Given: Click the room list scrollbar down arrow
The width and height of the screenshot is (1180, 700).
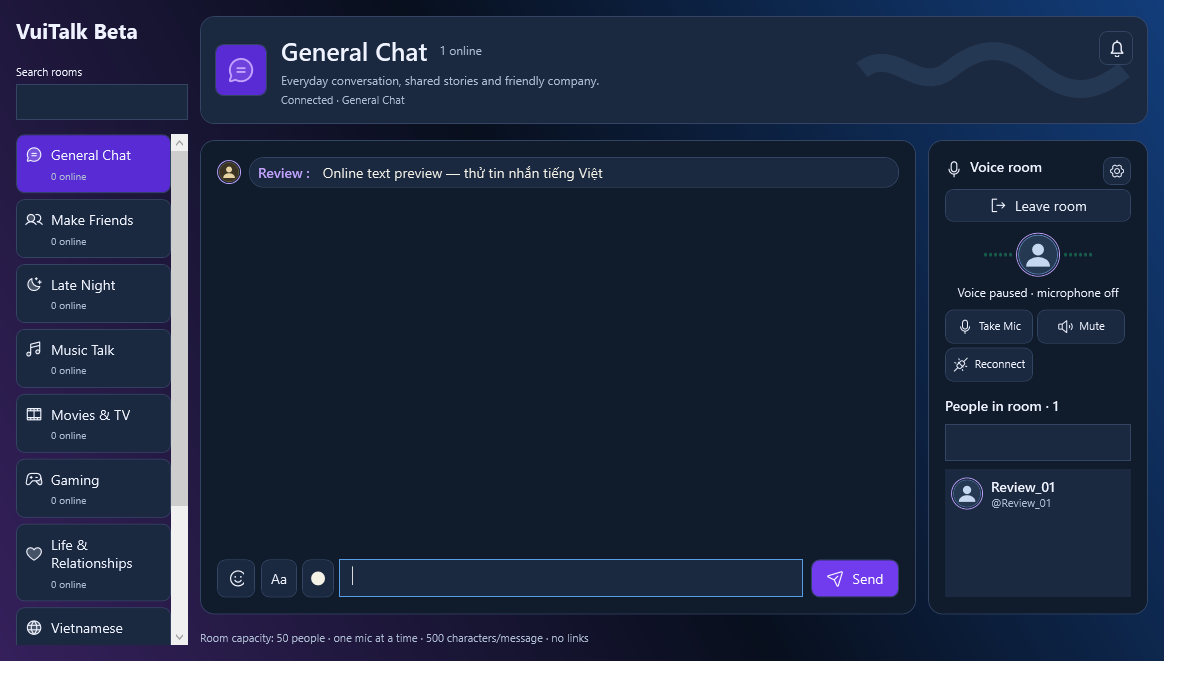Looking at the screenshot, I should point(179,637).
